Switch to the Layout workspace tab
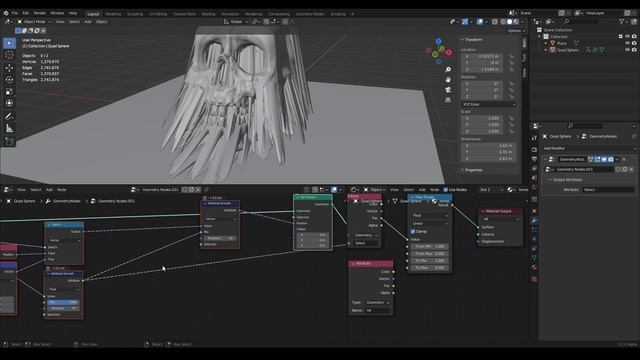This screenshot has width=640, height=360. pos(93,14)
